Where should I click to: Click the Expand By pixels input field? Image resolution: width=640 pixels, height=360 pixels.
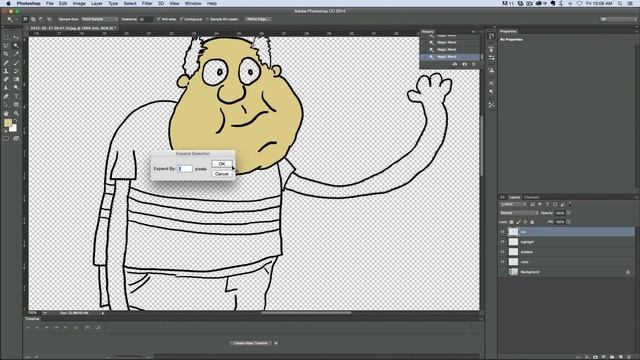[185, 169]
